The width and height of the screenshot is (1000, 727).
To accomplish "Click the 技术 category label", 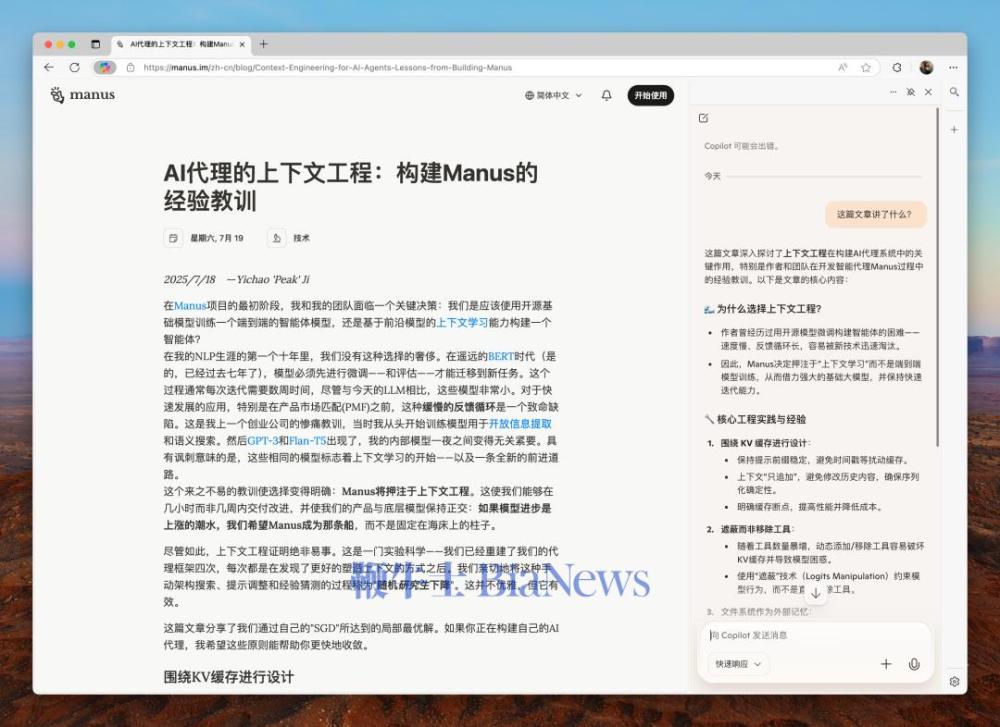I will pyautogui.click(x=302, y=238).
